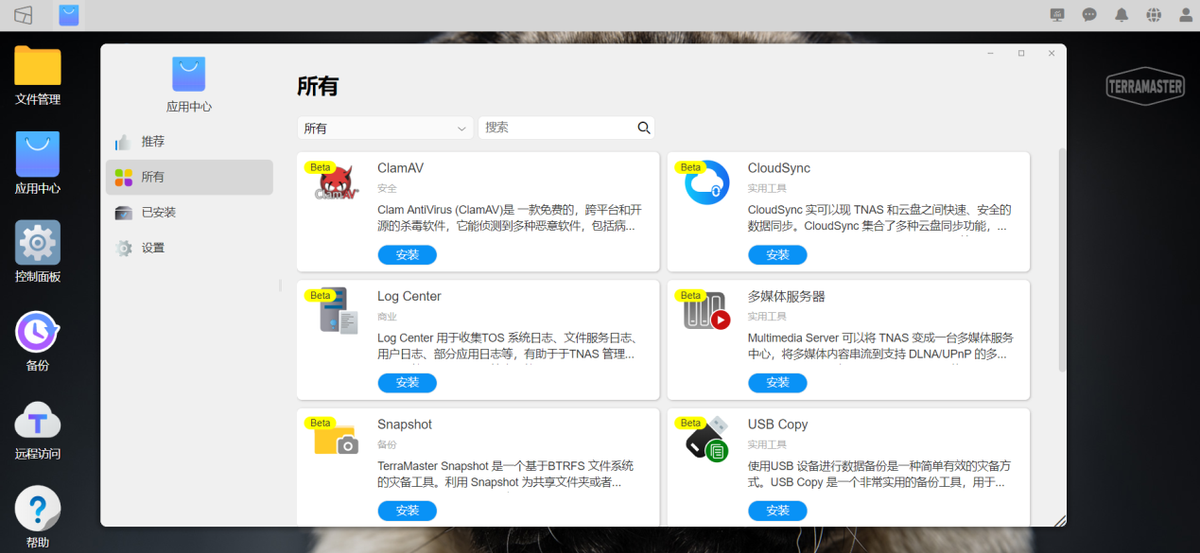Click the search magnifier icon
This screenshot has width=1200, height=553.
pyautogui.click(x=644, y=128)
